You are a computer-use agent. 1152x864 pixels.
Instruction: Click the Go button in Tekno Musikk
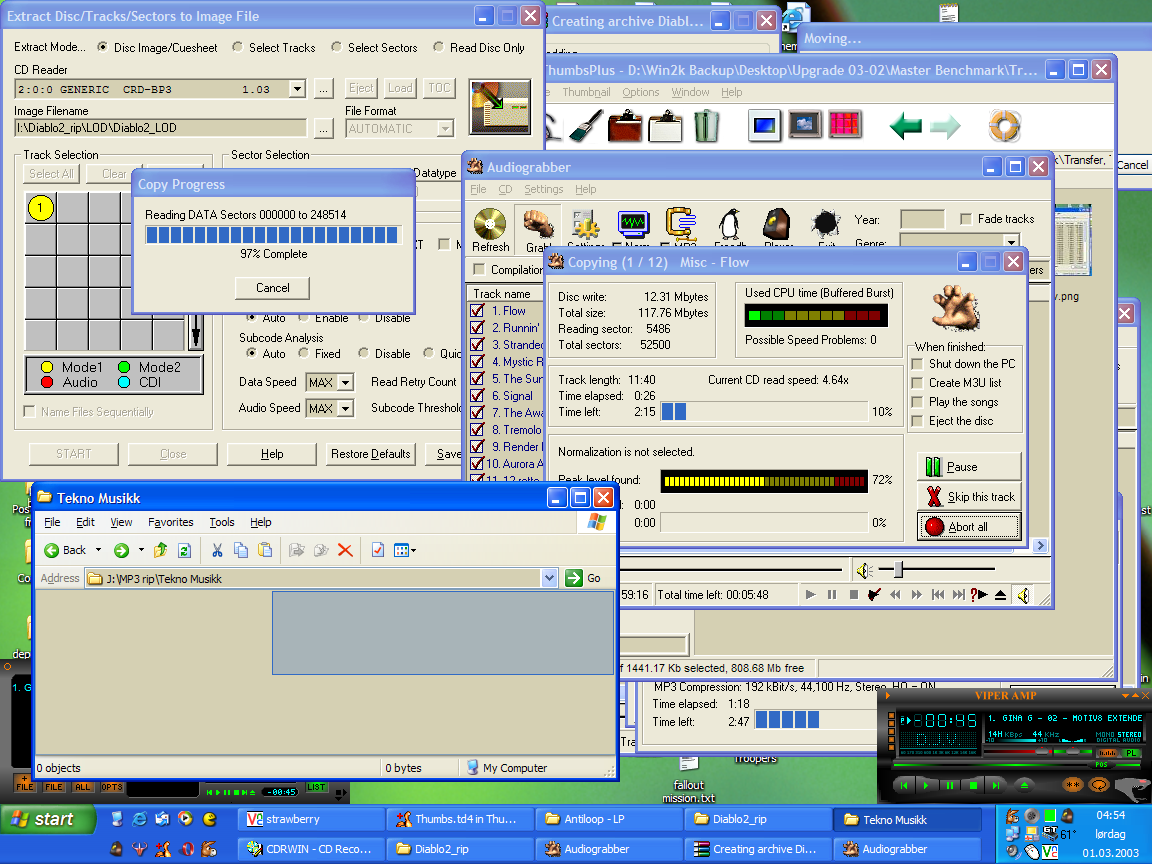584,578
